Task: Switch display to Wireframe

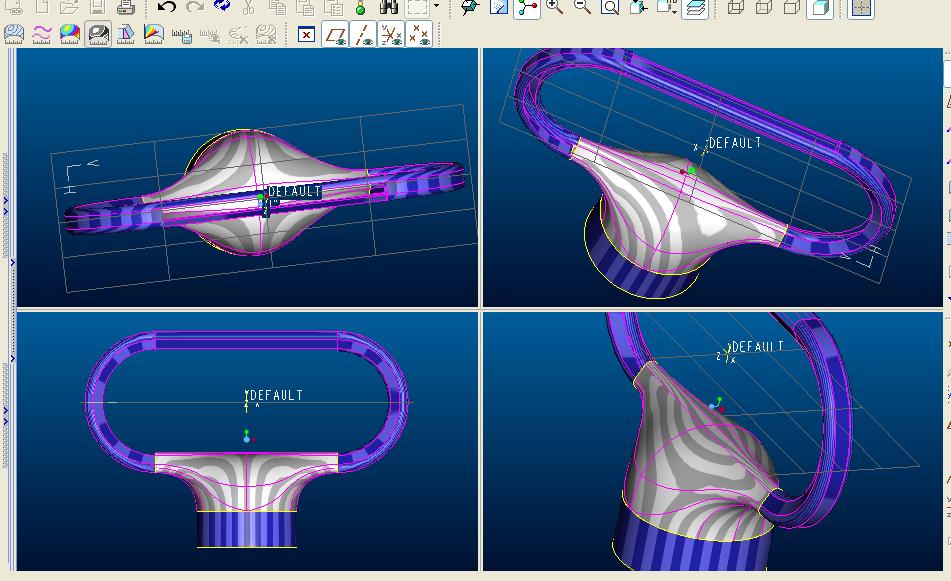Action: tap(736, 7)
